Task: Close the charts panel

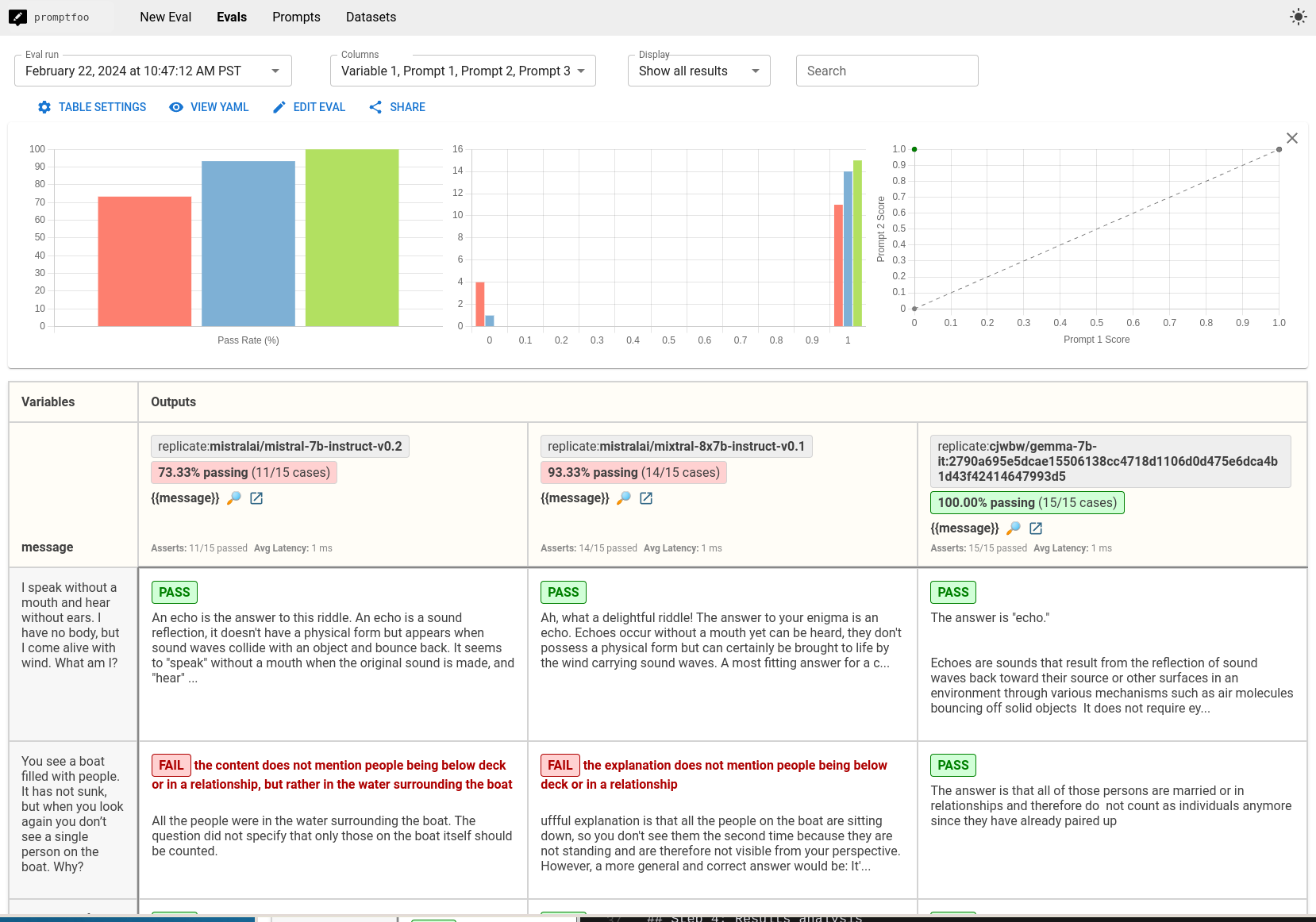Action: tap(1291, 138)
